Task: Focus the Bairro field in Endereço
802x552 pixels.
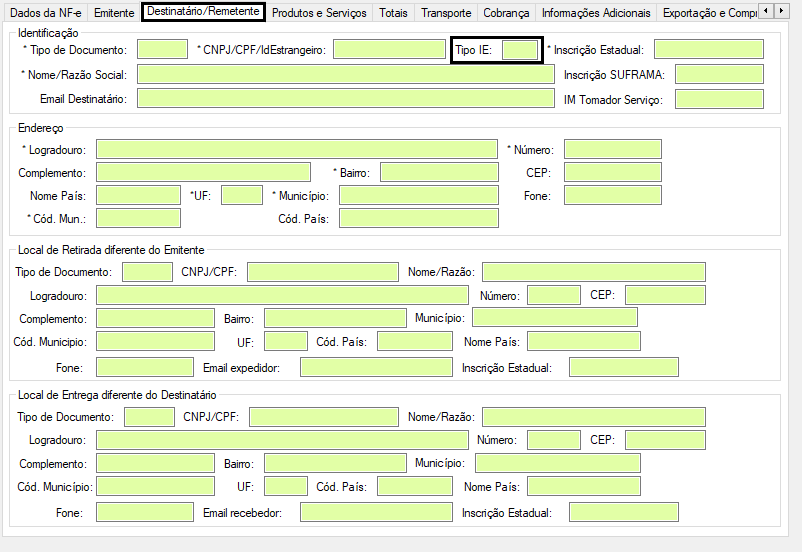Action: (439, 172)
